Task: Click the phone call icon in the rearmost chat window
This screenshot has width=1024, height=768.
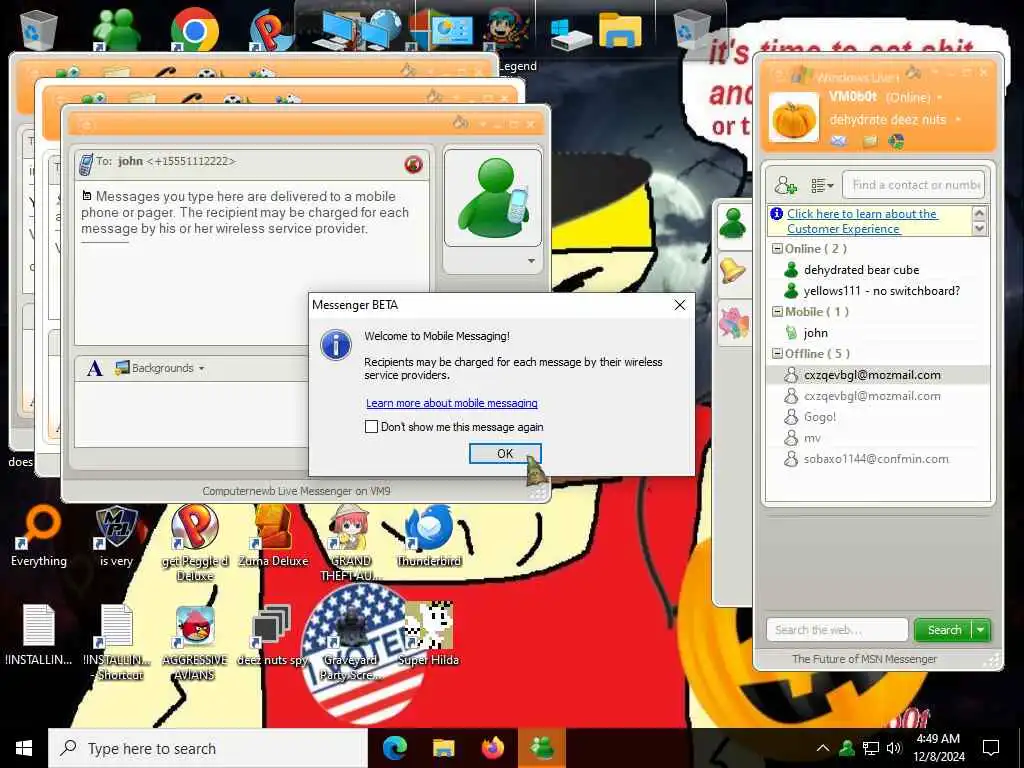Action: pyautogui.click(x=165, y=71)
